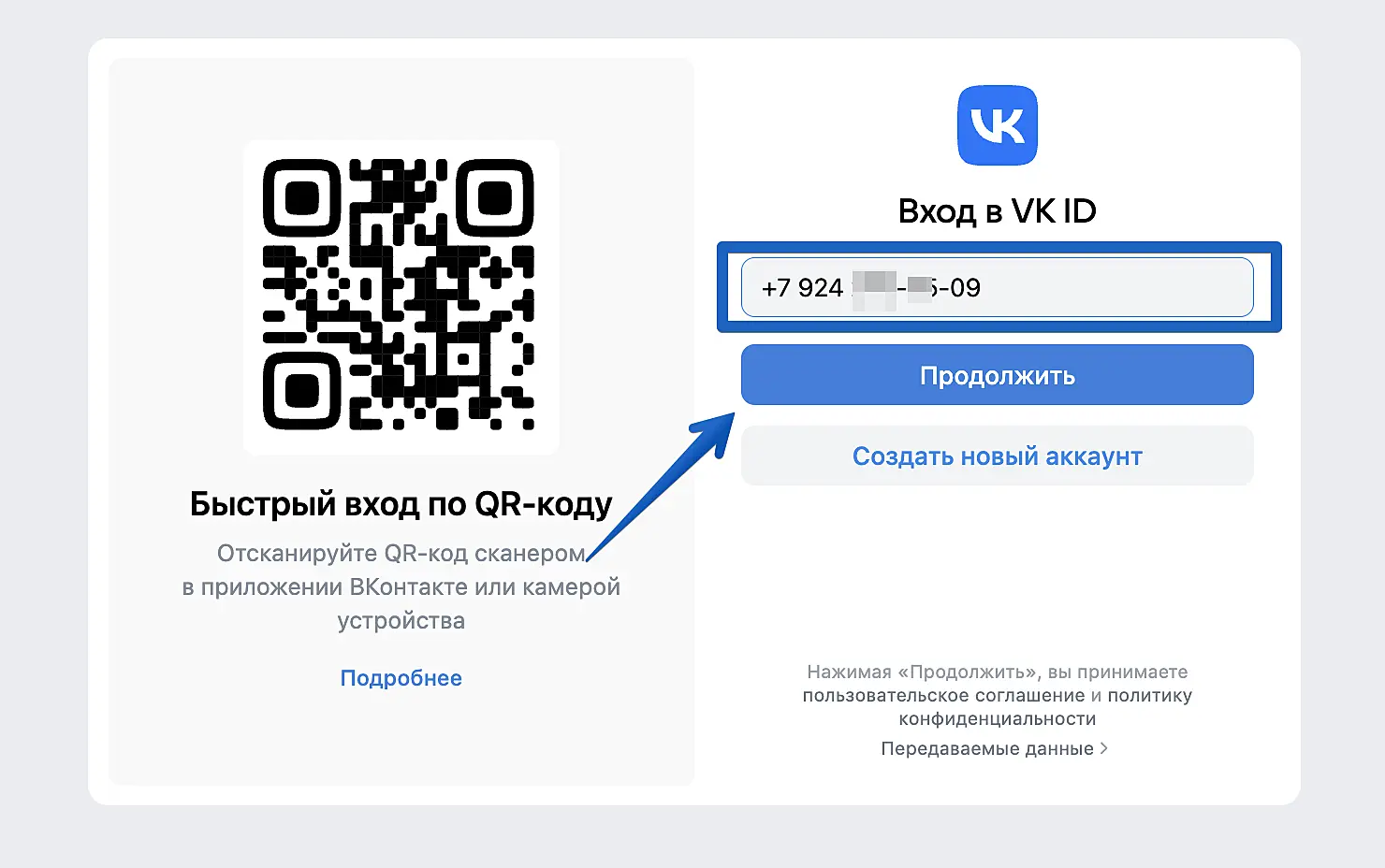Focus the phone number input field
1385x868 pixels.
(x=998, y=287)
